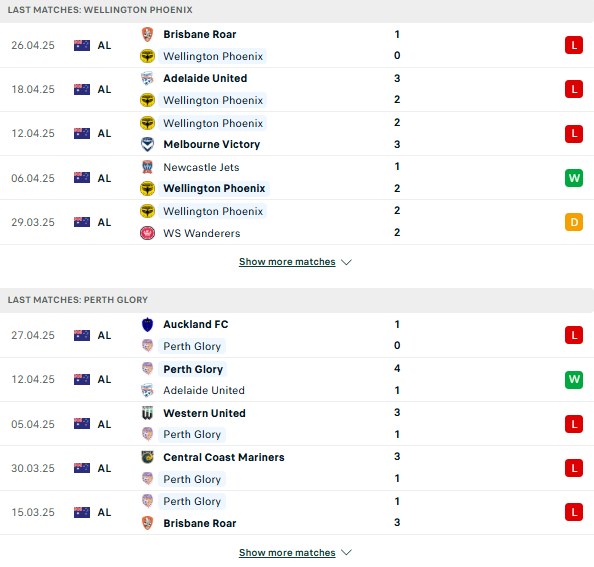Click Wellington Phoenix crest in 29.03.25 match
The image size is (594, 567).
pos(147,211)
